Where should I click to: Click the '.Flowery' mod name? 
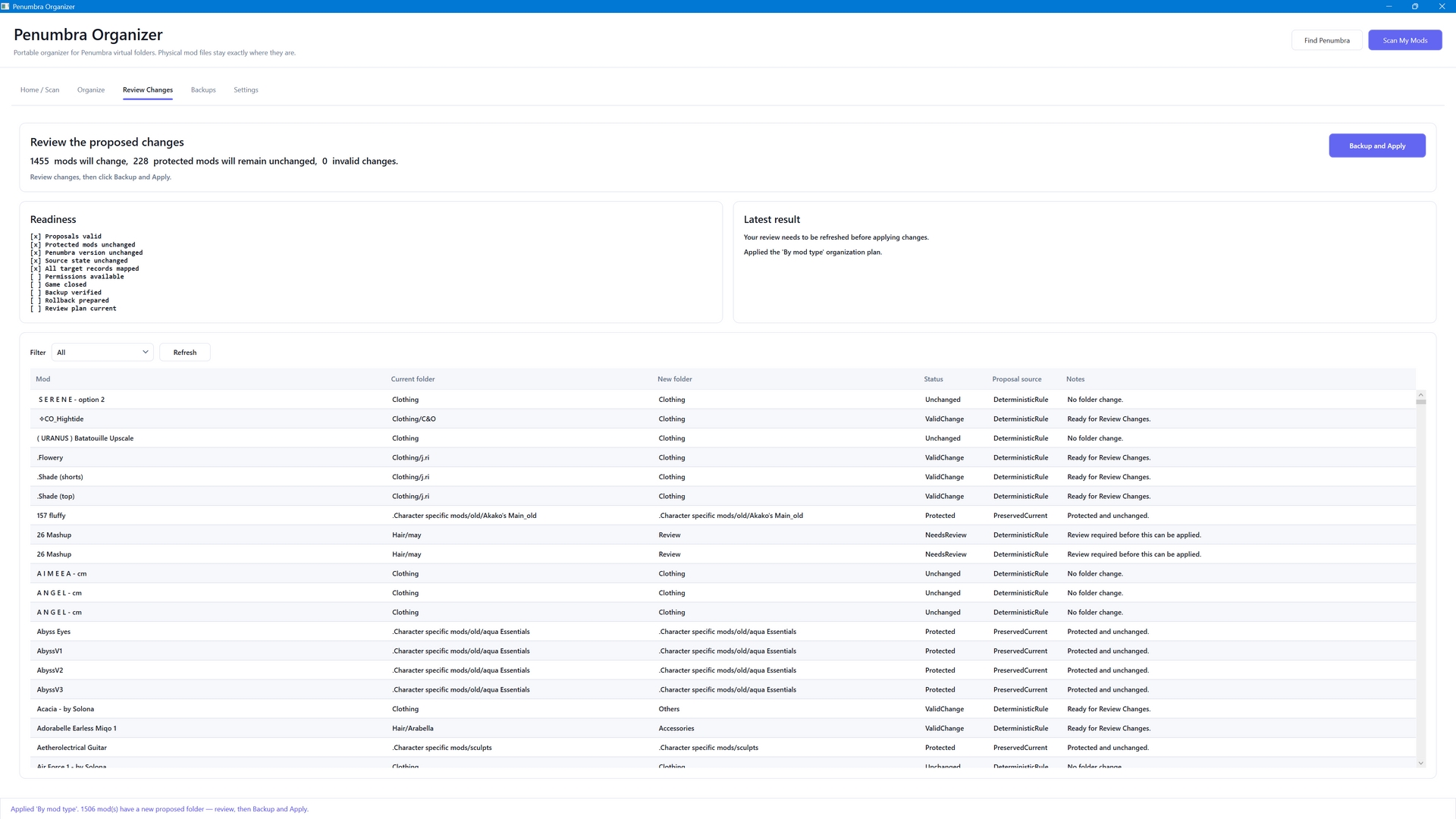pyautogui.click(x=50, y=457)
